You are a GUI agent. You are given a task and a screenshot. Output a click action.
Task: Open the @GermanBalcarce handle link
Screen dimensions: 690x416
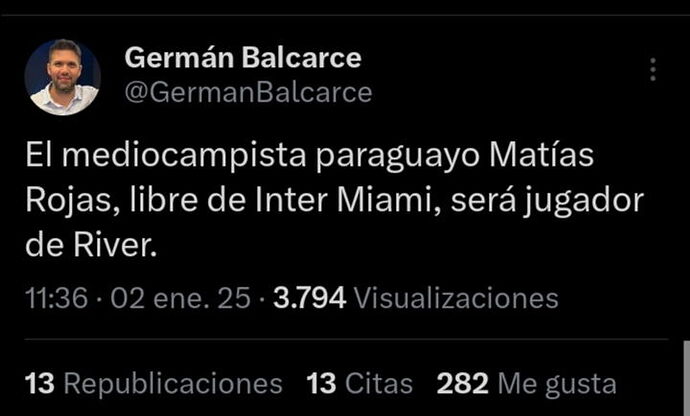249,92
